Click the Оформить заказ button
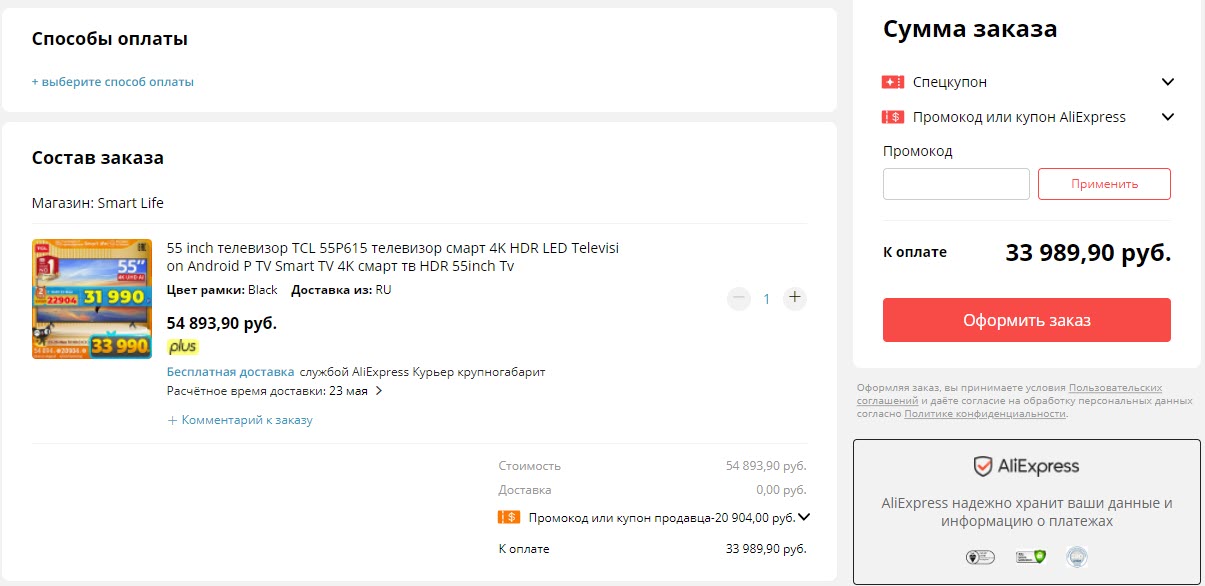 tap(1027, 321)
